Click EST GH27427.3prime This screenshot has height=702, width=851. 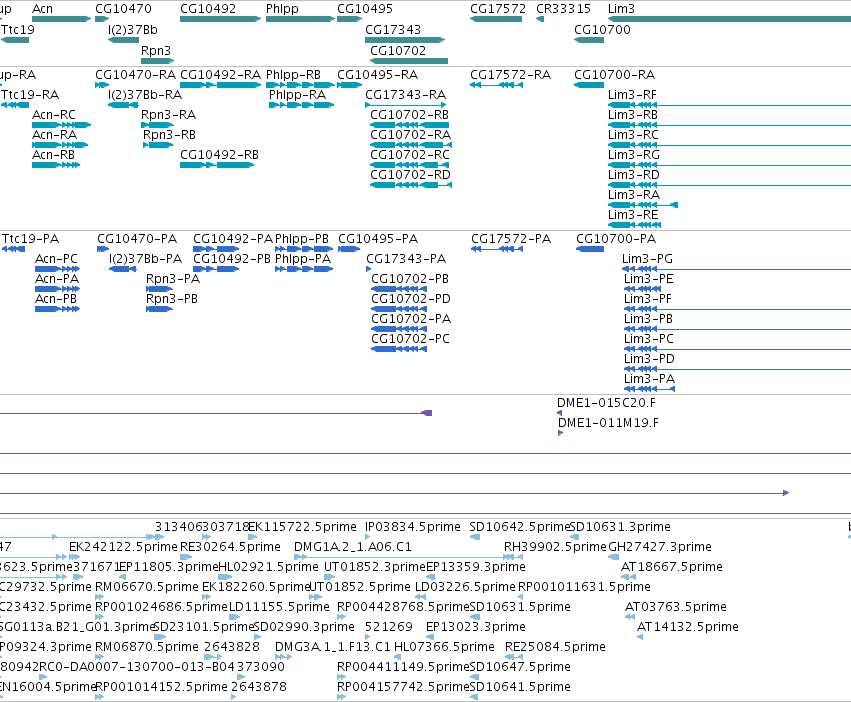[660, 547]
